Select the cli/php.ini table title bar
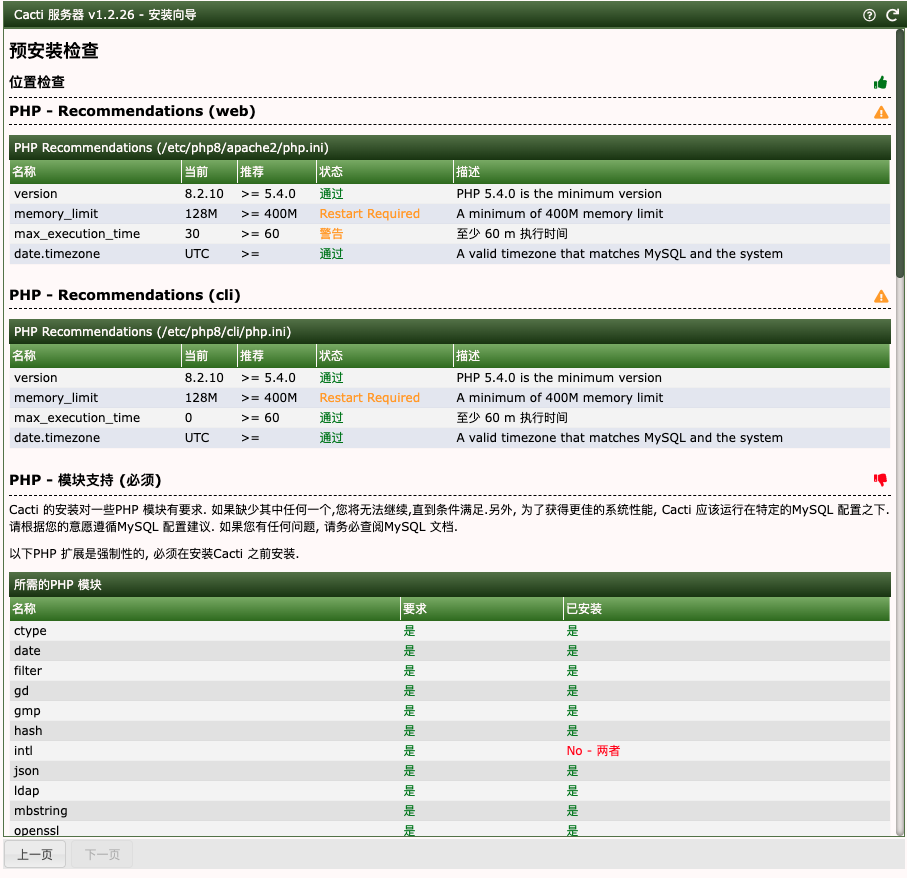The image size is (907, 878). coord(449,331)
